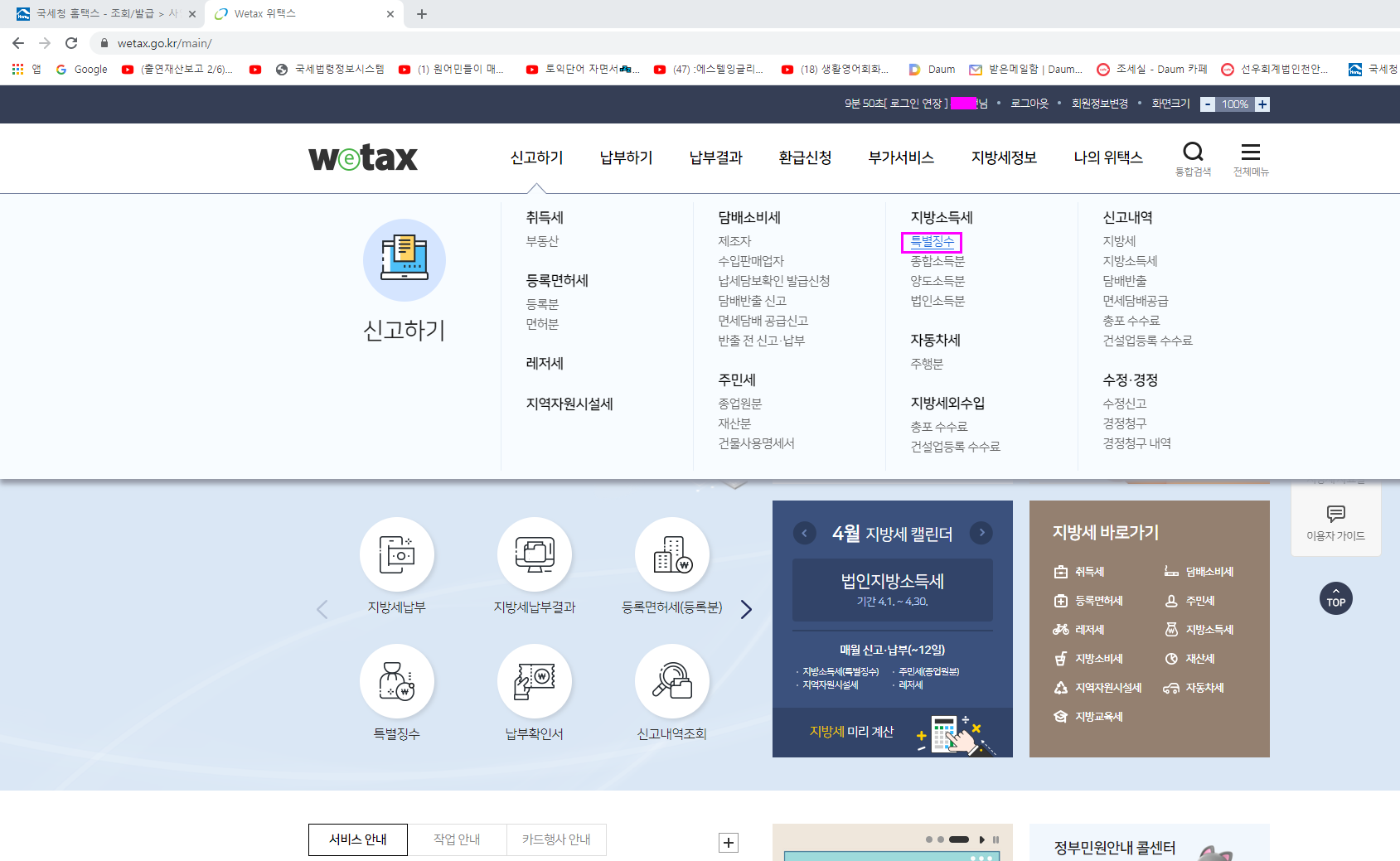Open a new browser tab
This screenshot has height=861, width=1400.
[422, 14]
